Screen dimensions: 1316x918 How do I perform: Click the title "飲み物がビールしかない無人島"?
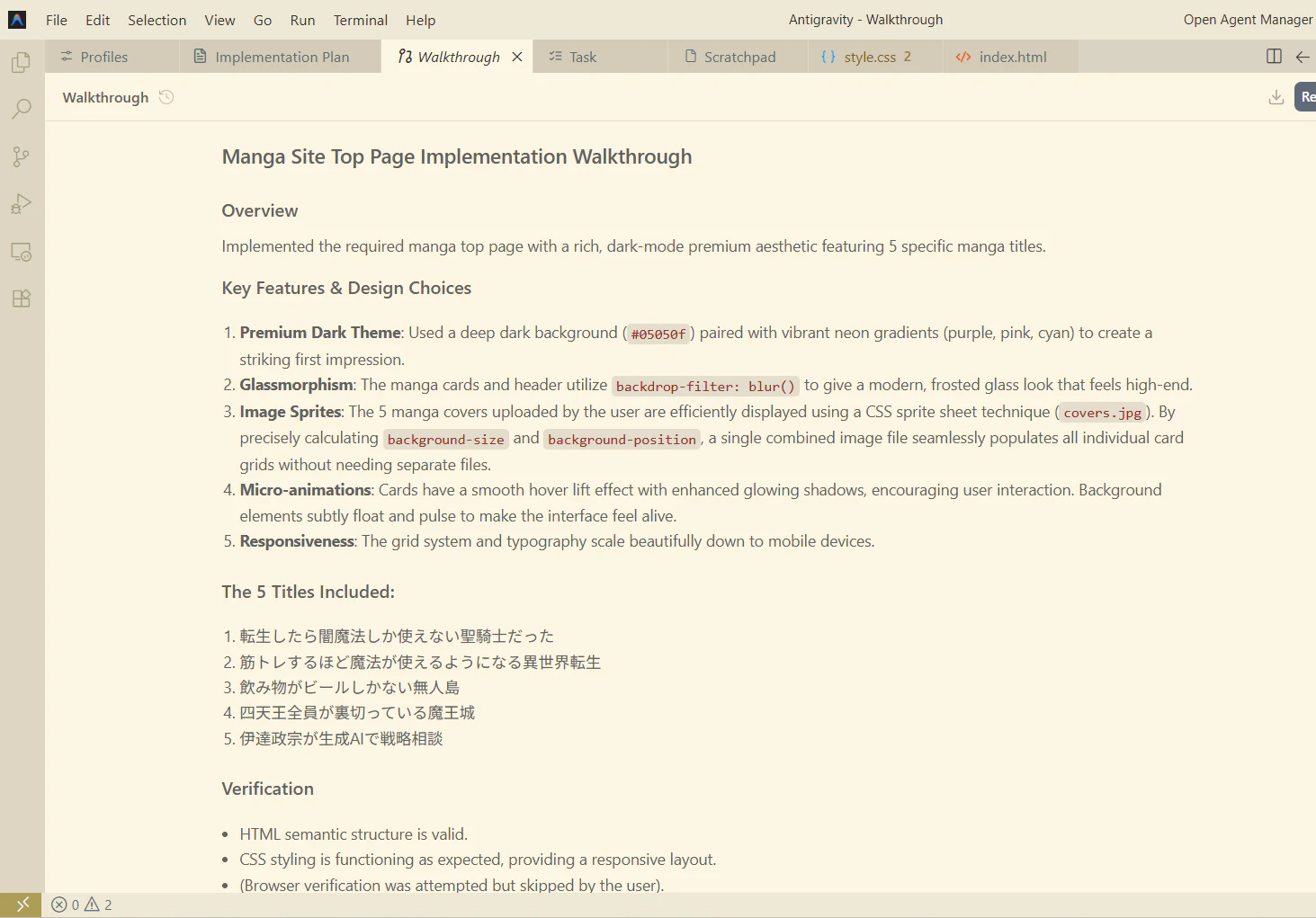(x=350, y=688)
